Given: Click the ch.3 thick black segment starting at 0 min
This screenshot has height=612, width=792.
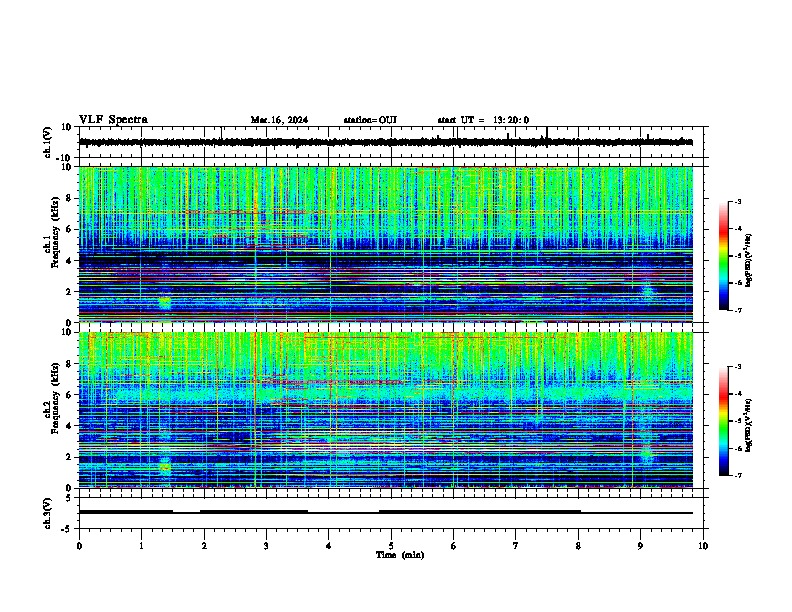Looking at the screenshot, I should 126,512.
